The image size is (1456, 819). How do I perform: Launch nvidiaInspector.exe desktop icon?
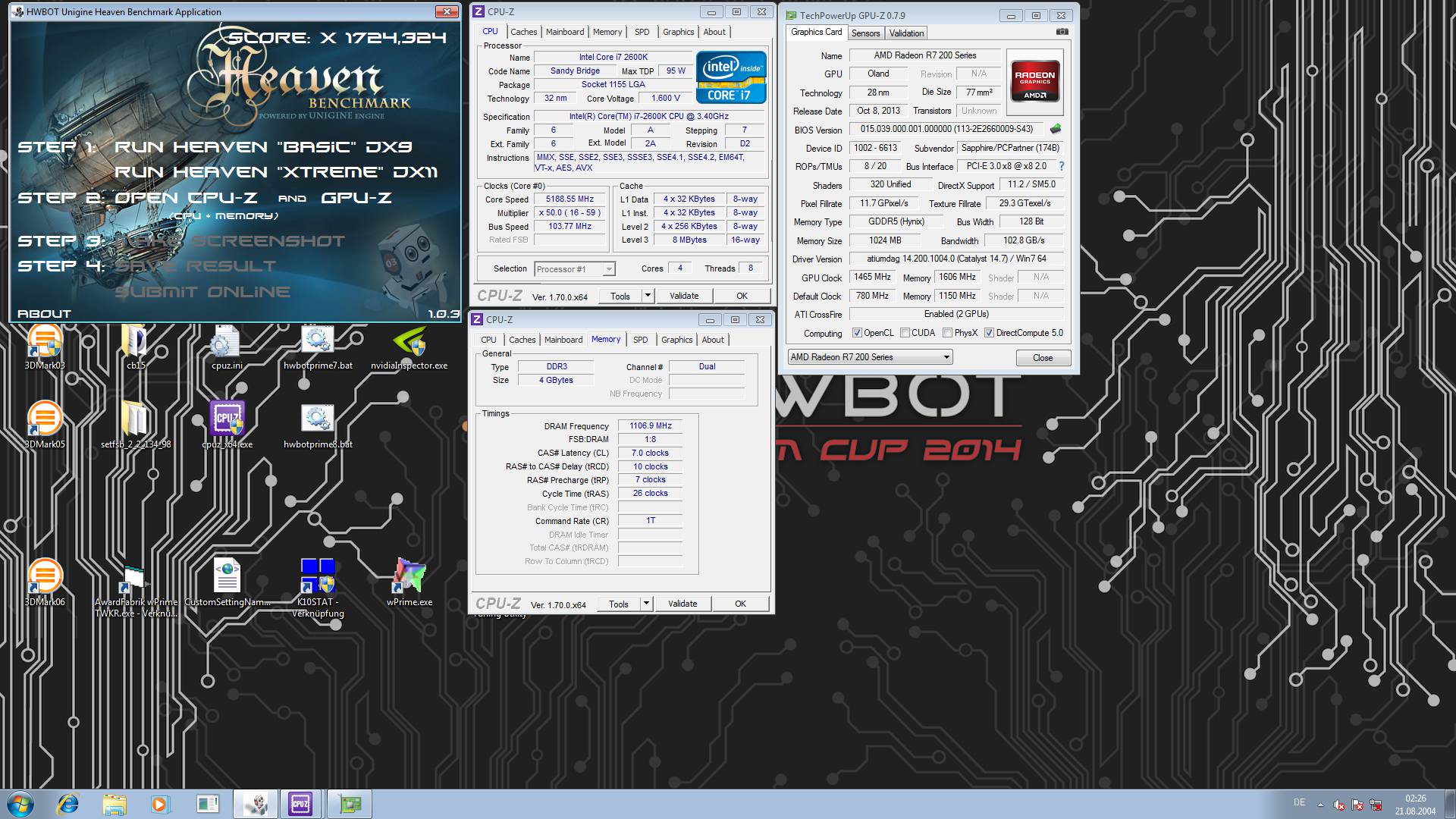click(409, 347)
